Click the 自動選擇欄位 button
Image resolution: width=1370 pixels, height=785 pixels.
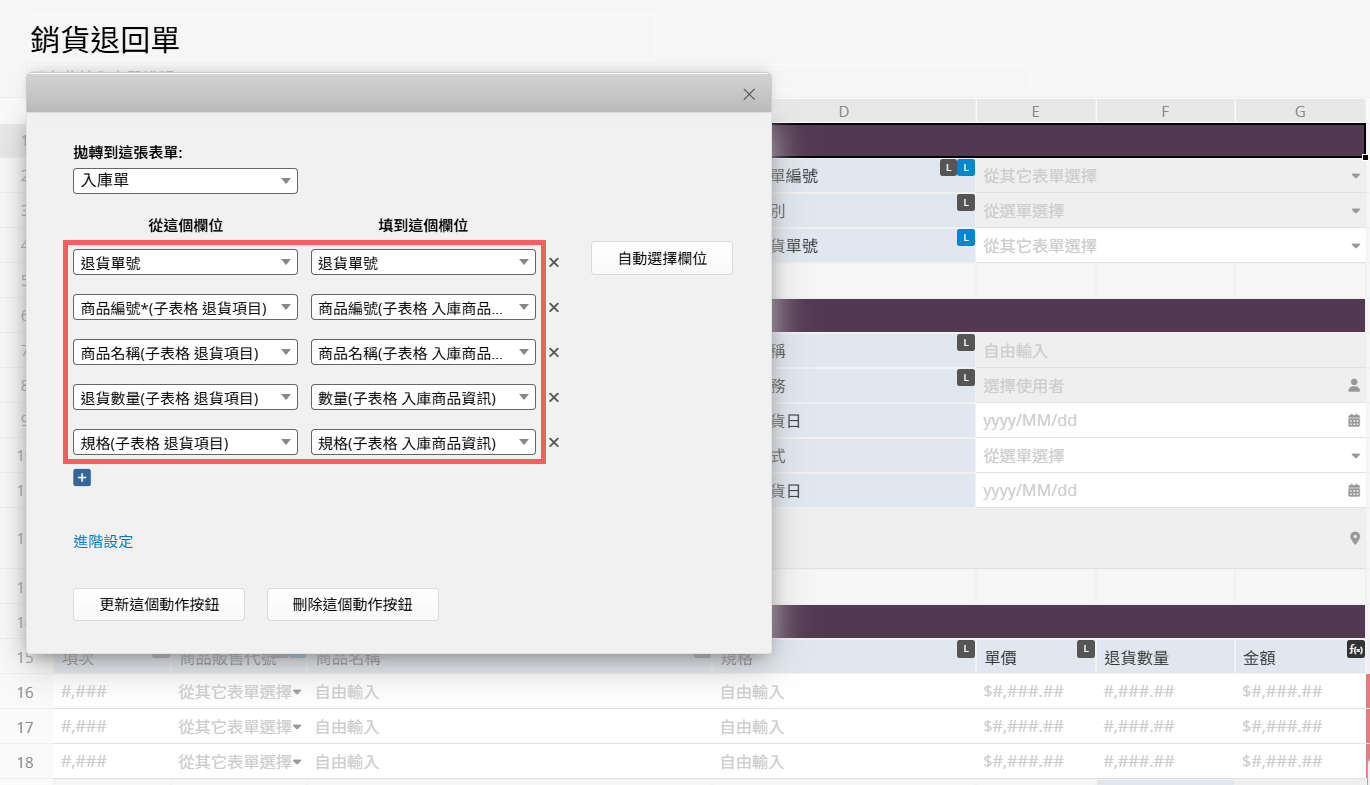662,258
